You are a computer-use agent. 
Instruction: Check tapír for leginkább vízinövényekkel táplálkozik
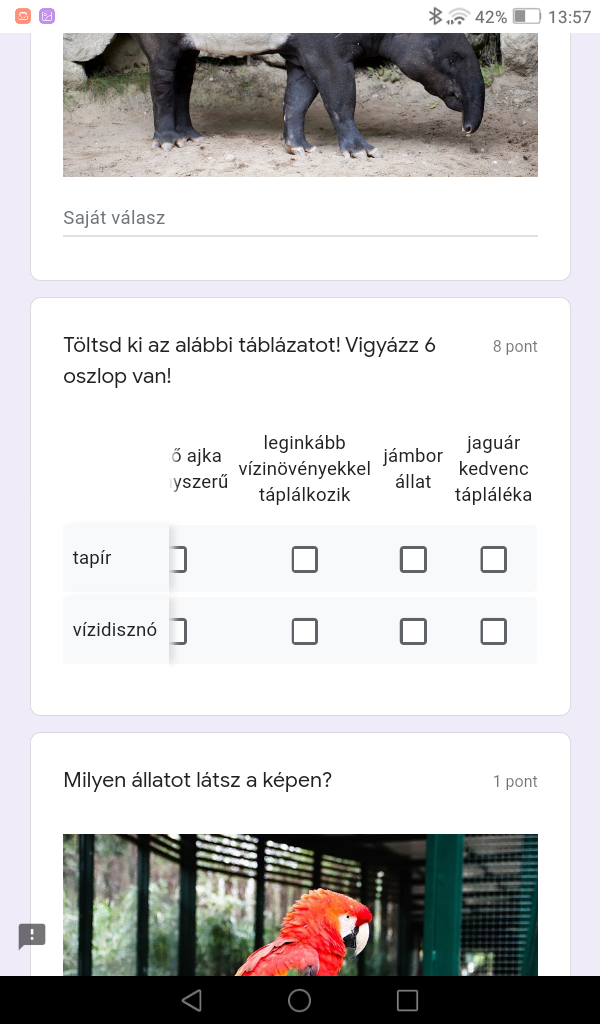click(305, 559)
